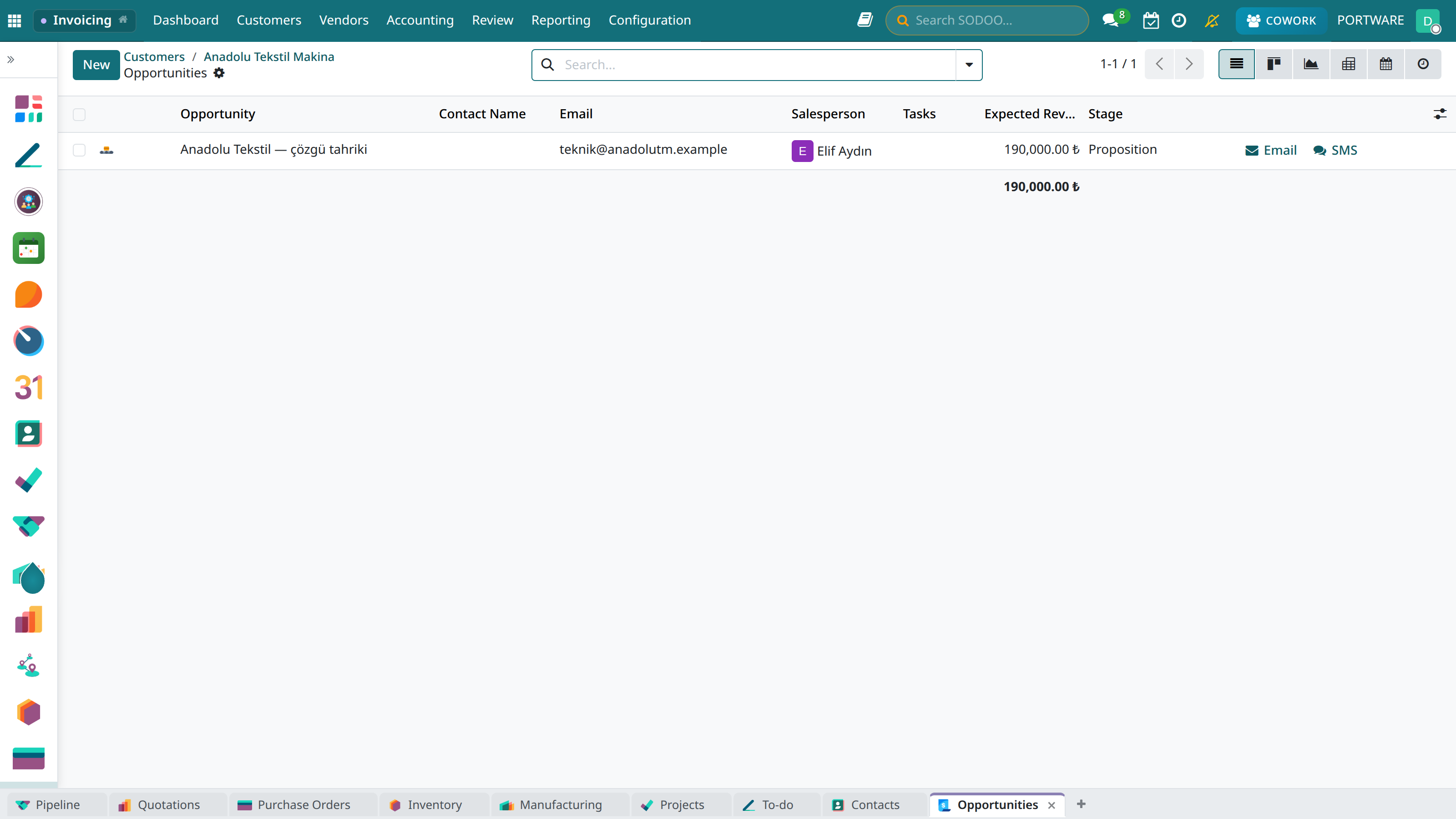Open the Purchase card icon in sidebar
1456x819 pixels.
click(x=28, y=758)
